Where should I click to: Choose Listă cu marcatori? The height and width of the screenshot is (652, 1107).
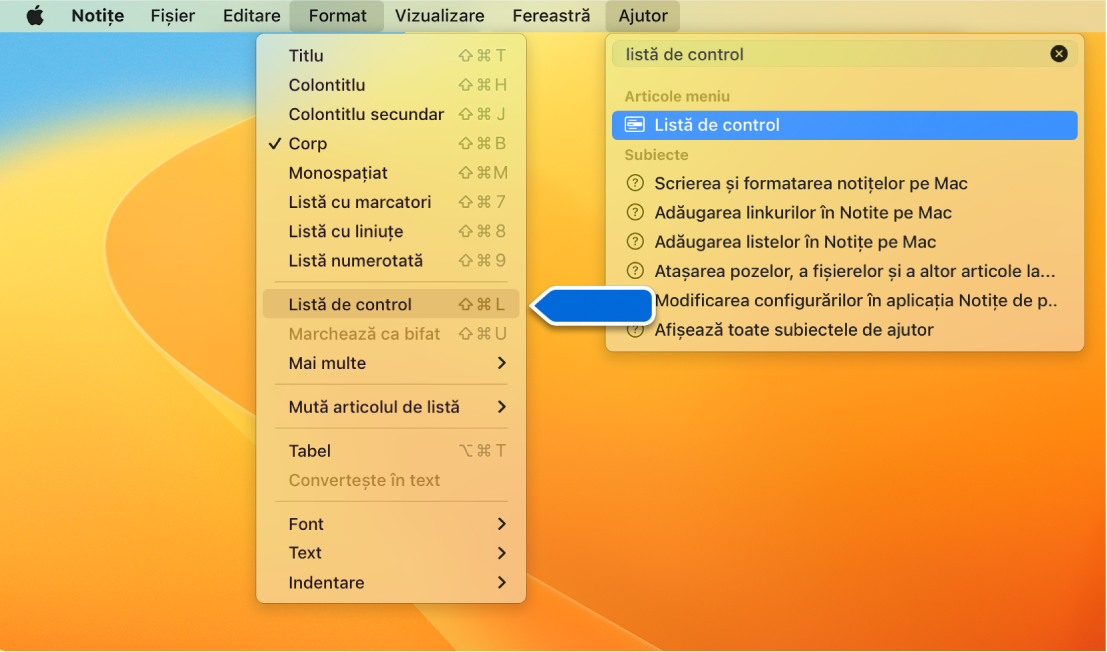click(391, 202)
